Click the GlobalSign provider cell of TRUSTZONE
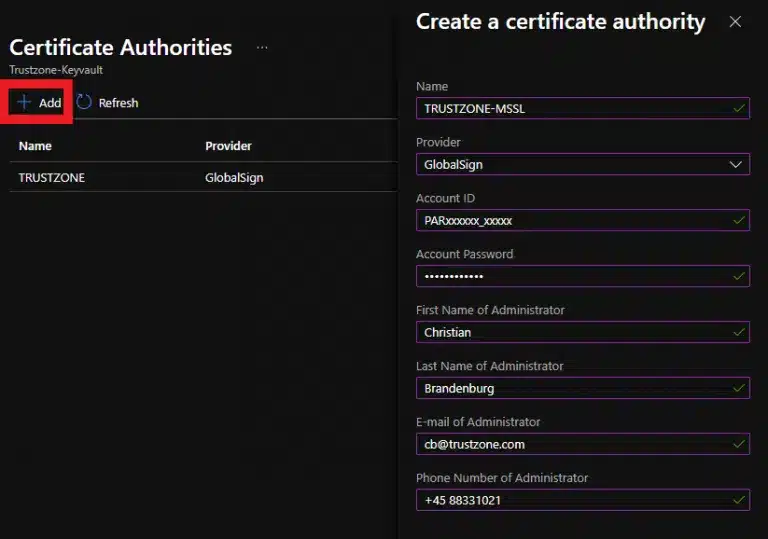Viewport: 768px width, 539px height. click(234, 177)
